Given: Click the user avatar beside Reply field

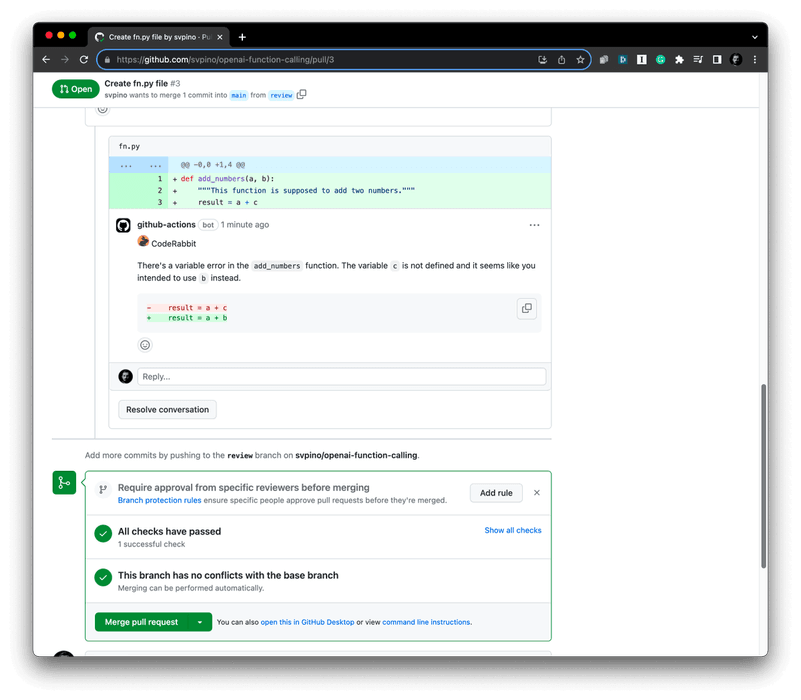Looking at the screenshot, I should point(126,377).
